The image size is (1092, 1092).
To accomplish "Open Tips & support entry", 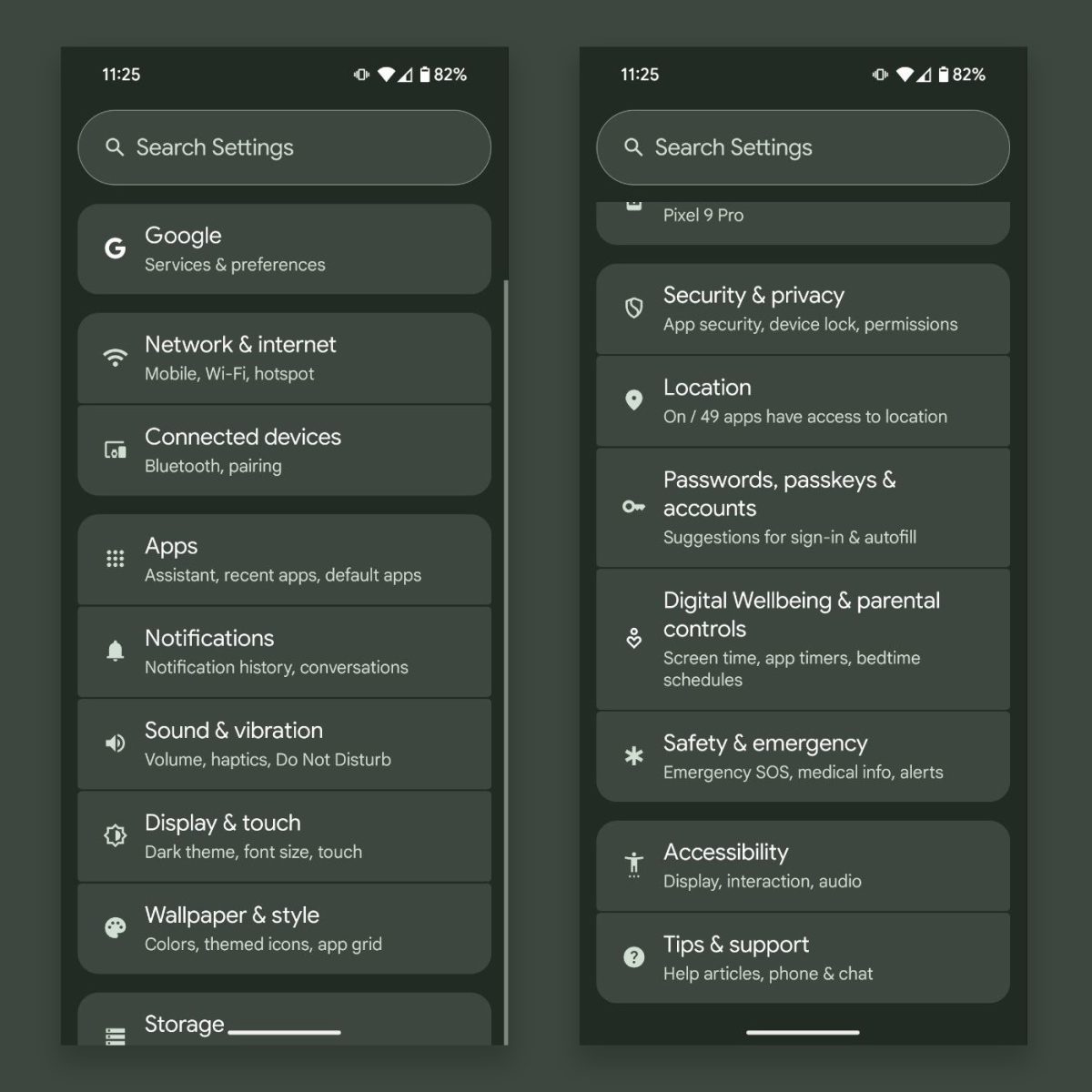I will point(803,958).
